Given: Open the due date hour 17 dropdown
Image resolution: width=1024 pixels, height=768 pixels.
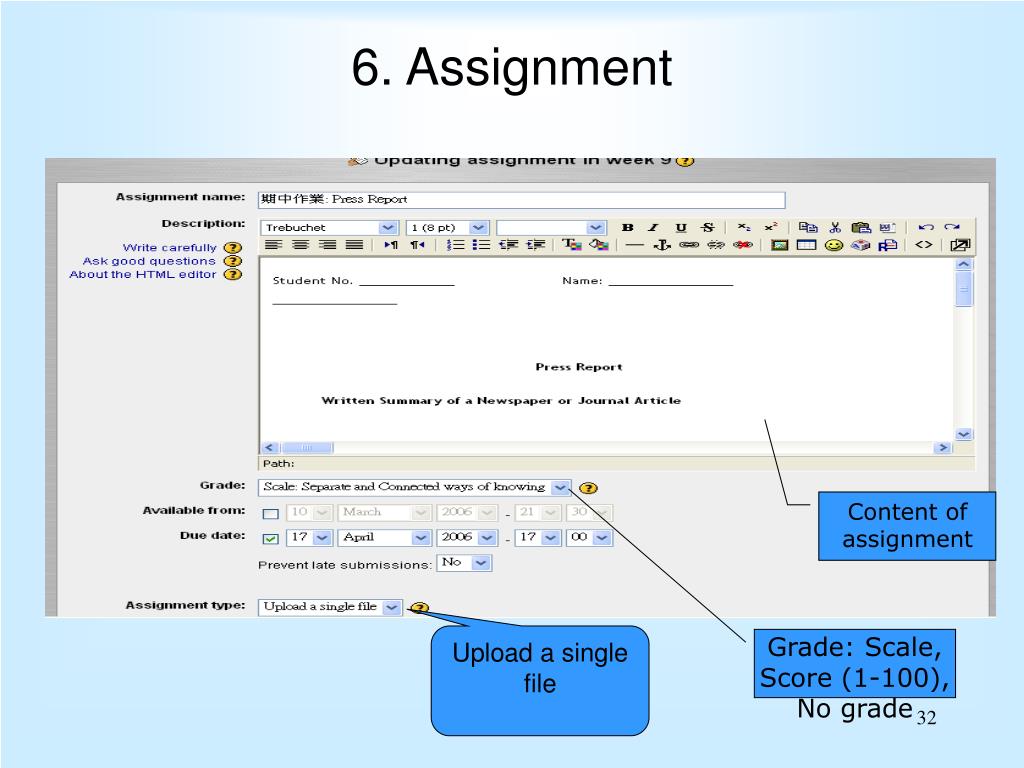Looking at the screenshot, I should [538, 537].
